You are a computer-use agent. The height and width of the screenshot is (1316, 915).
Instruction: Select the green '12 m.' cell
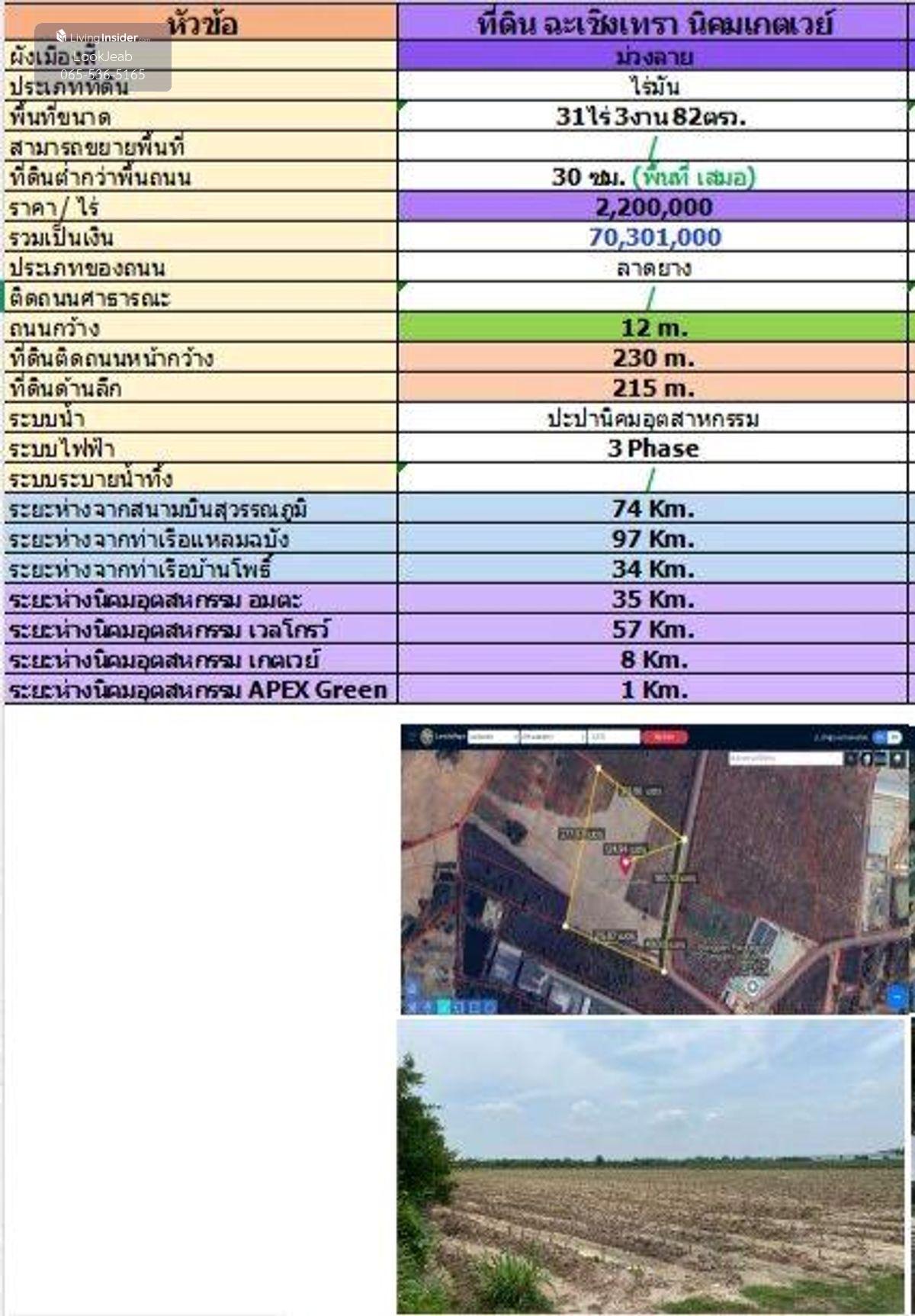[653, 328]
